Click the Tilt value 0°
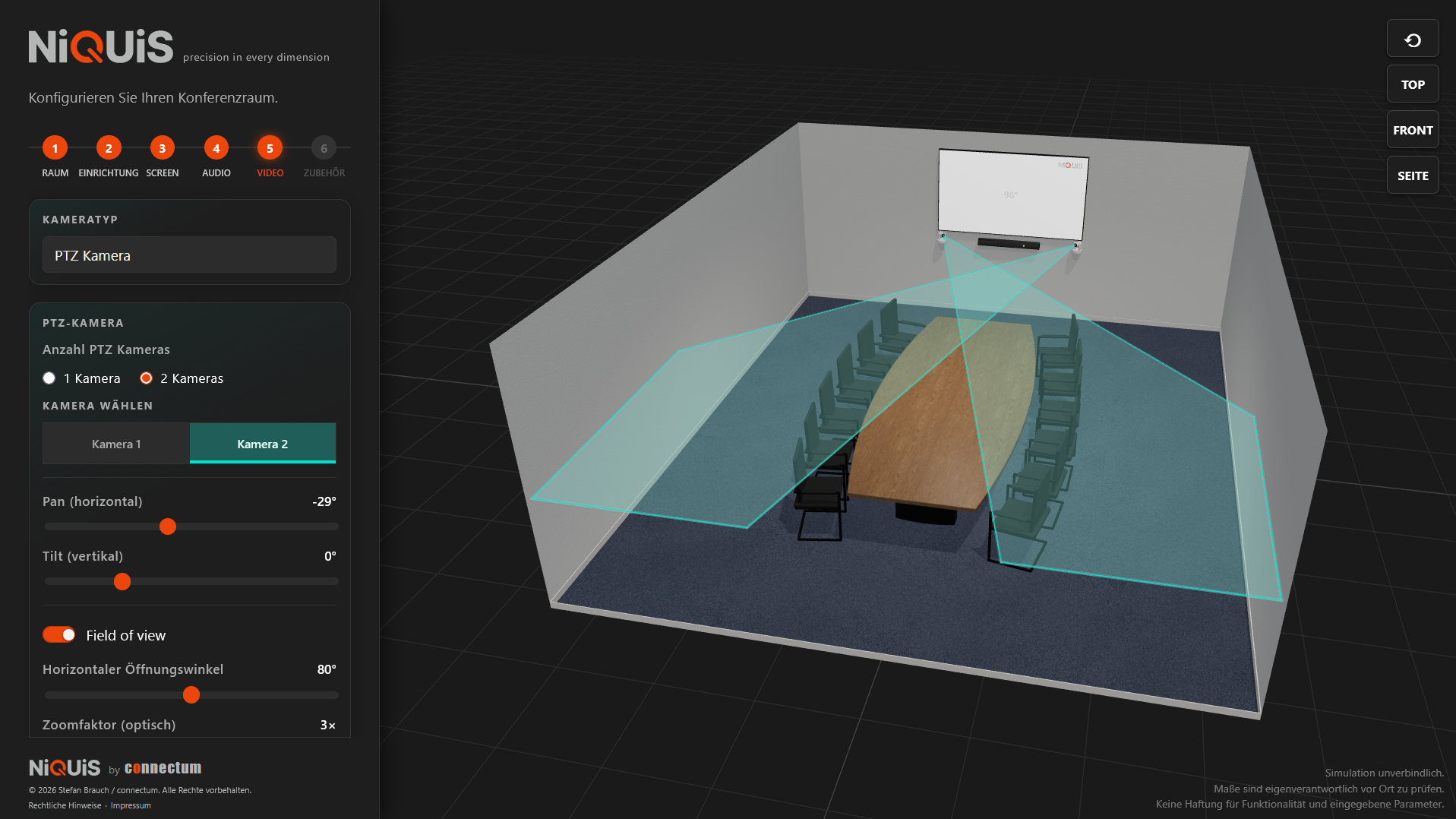 [330, 556]
